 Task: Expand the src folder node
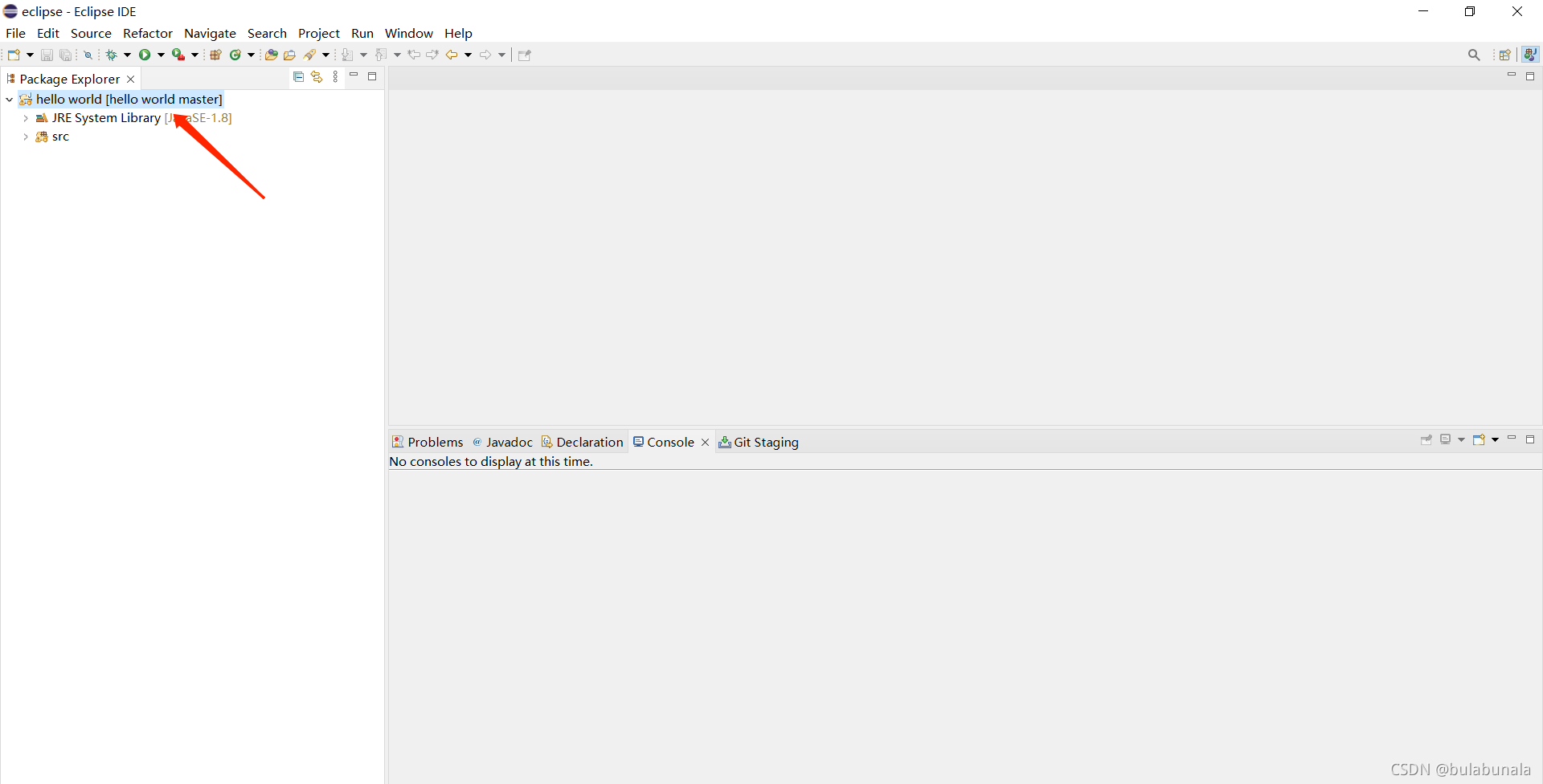(26, 137)
